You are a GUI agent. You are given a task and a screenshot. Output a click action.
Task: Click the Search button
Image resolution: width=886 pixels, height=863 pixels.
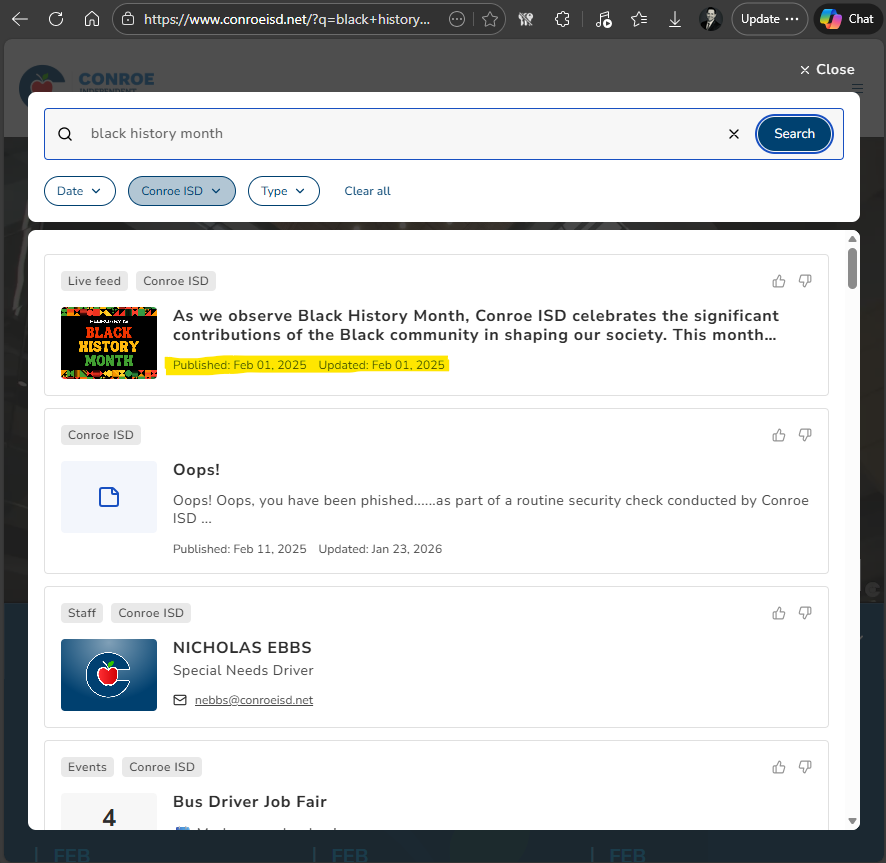pyautogui.click(x=794, y=134)
